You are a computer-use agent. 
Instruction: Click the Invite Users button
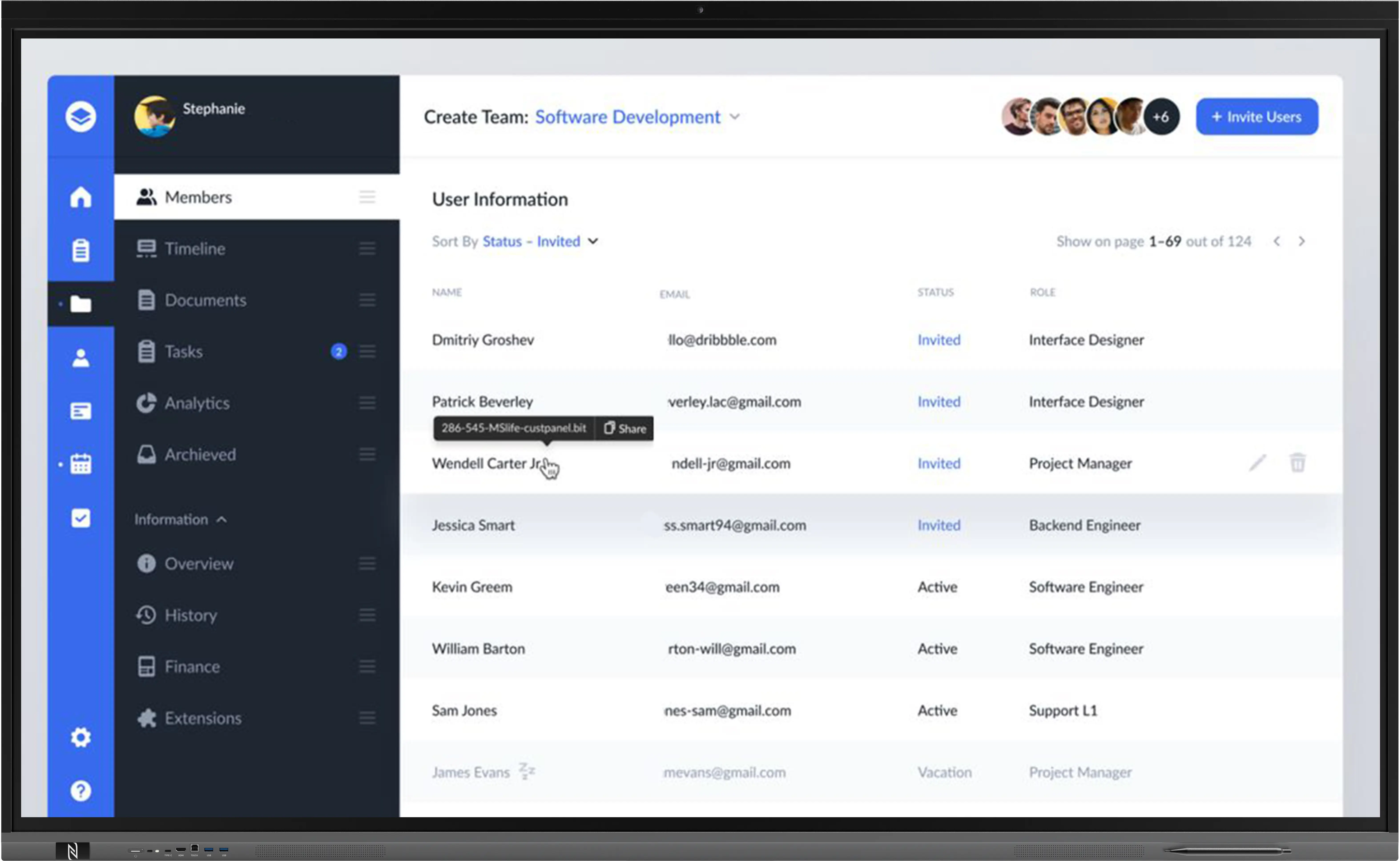coord(1257,117)
